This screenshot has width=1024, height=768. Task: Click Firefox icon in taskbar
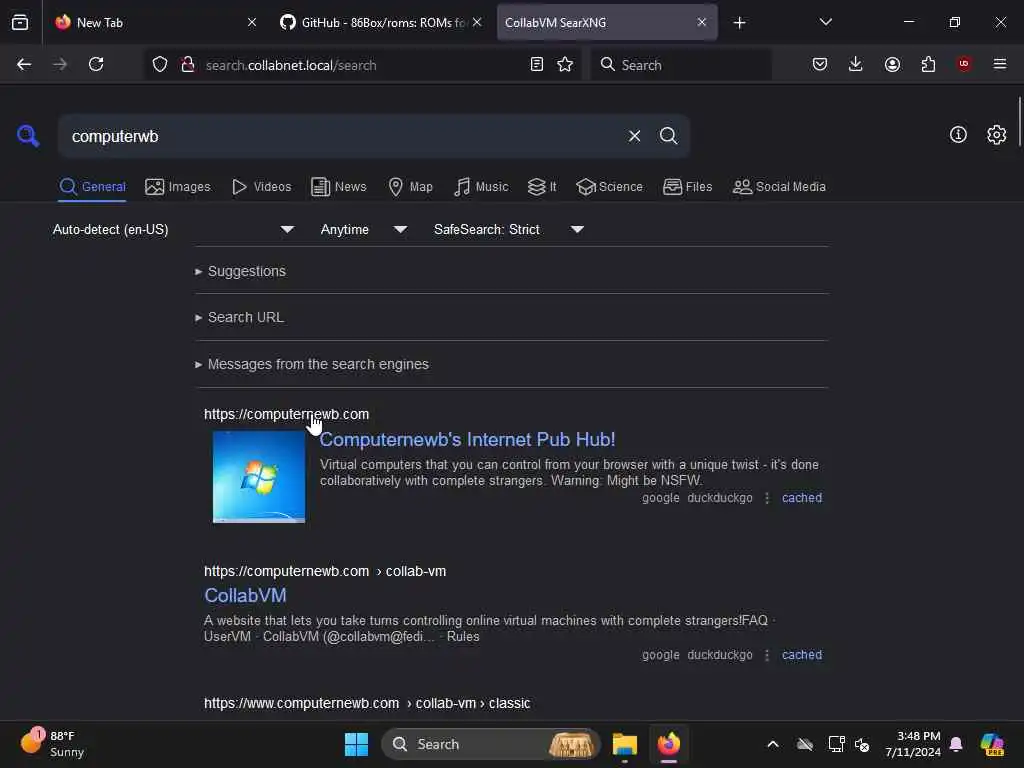(x=669, y=744)
